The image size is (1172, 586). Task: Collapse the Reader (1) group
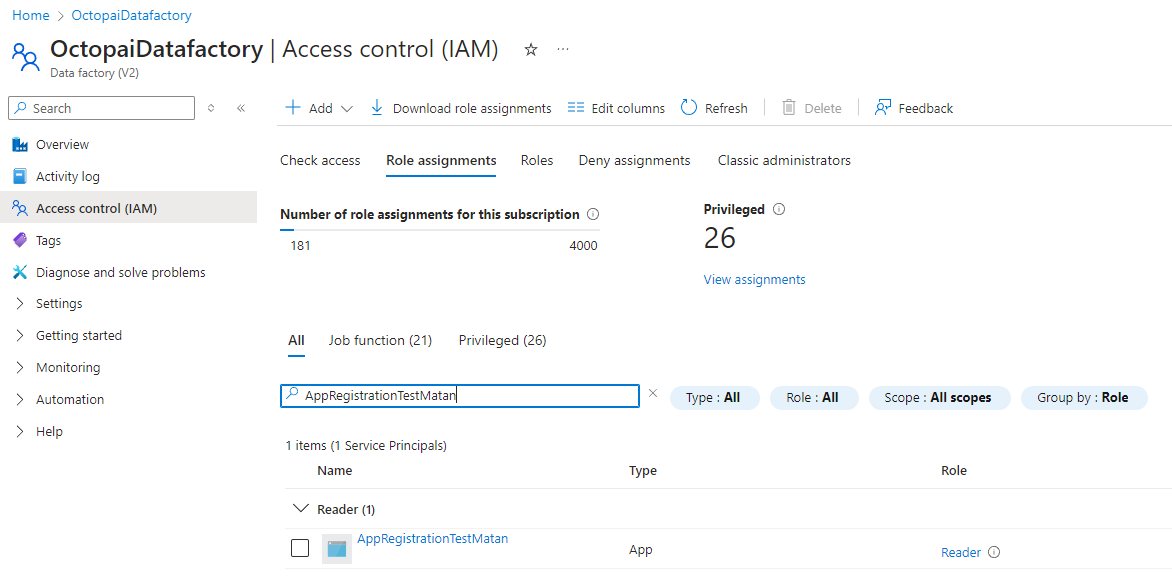pyautogui.click(x=300, y=509)
